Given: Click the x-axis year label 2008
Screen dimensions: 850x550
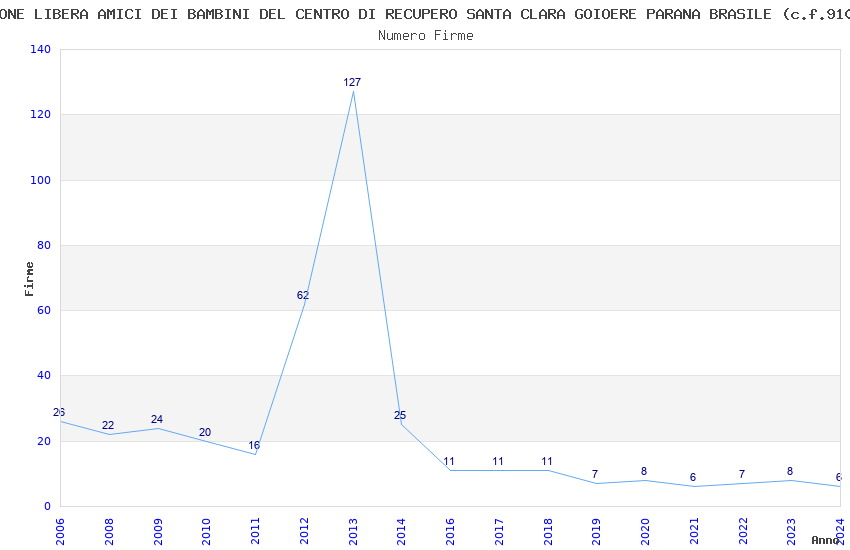Looking at the screenshot, I should [109, 532].
